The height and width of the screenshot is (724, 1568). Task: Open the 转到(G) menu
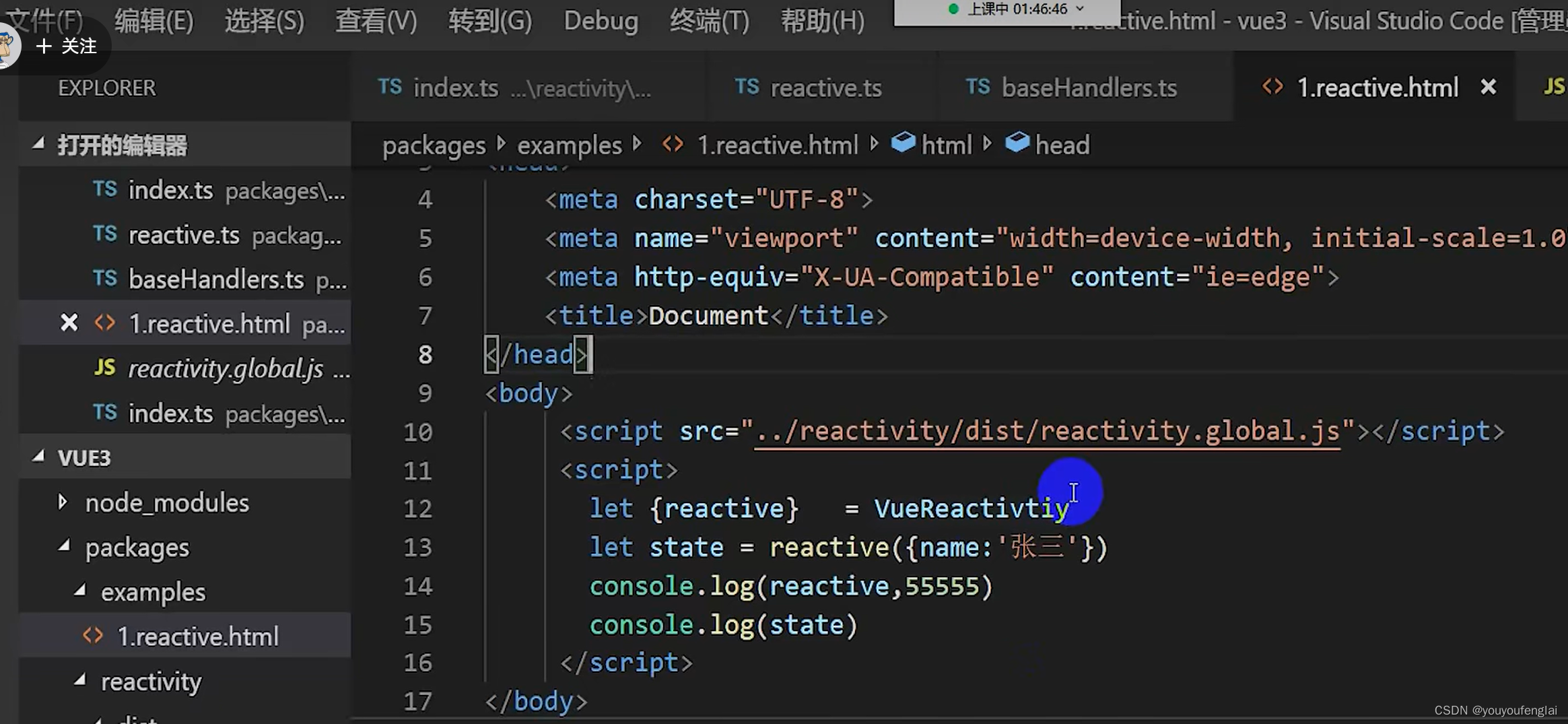489,21
